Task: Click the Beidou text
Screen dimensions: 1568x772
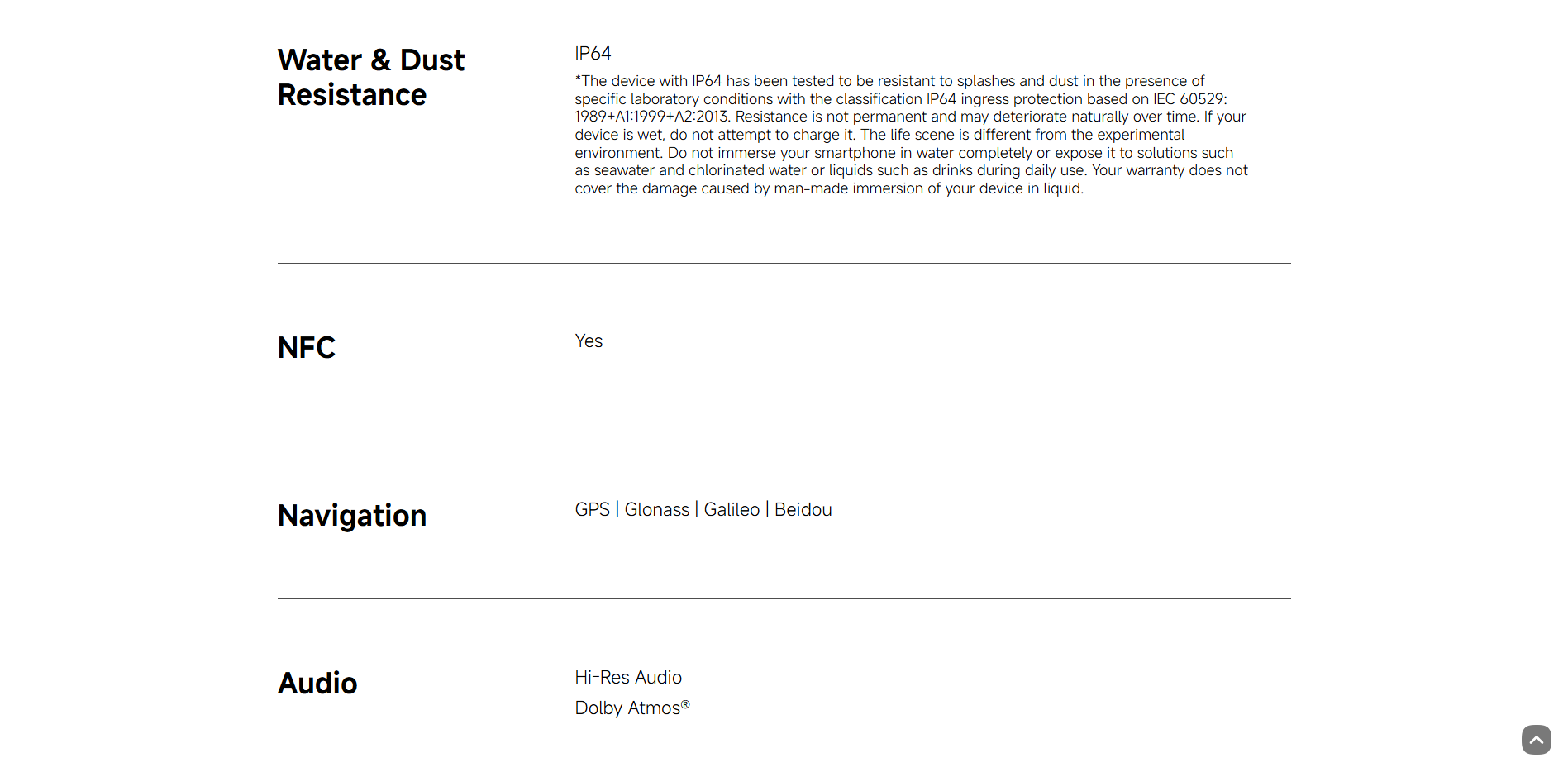Action: tap(803, 510)
